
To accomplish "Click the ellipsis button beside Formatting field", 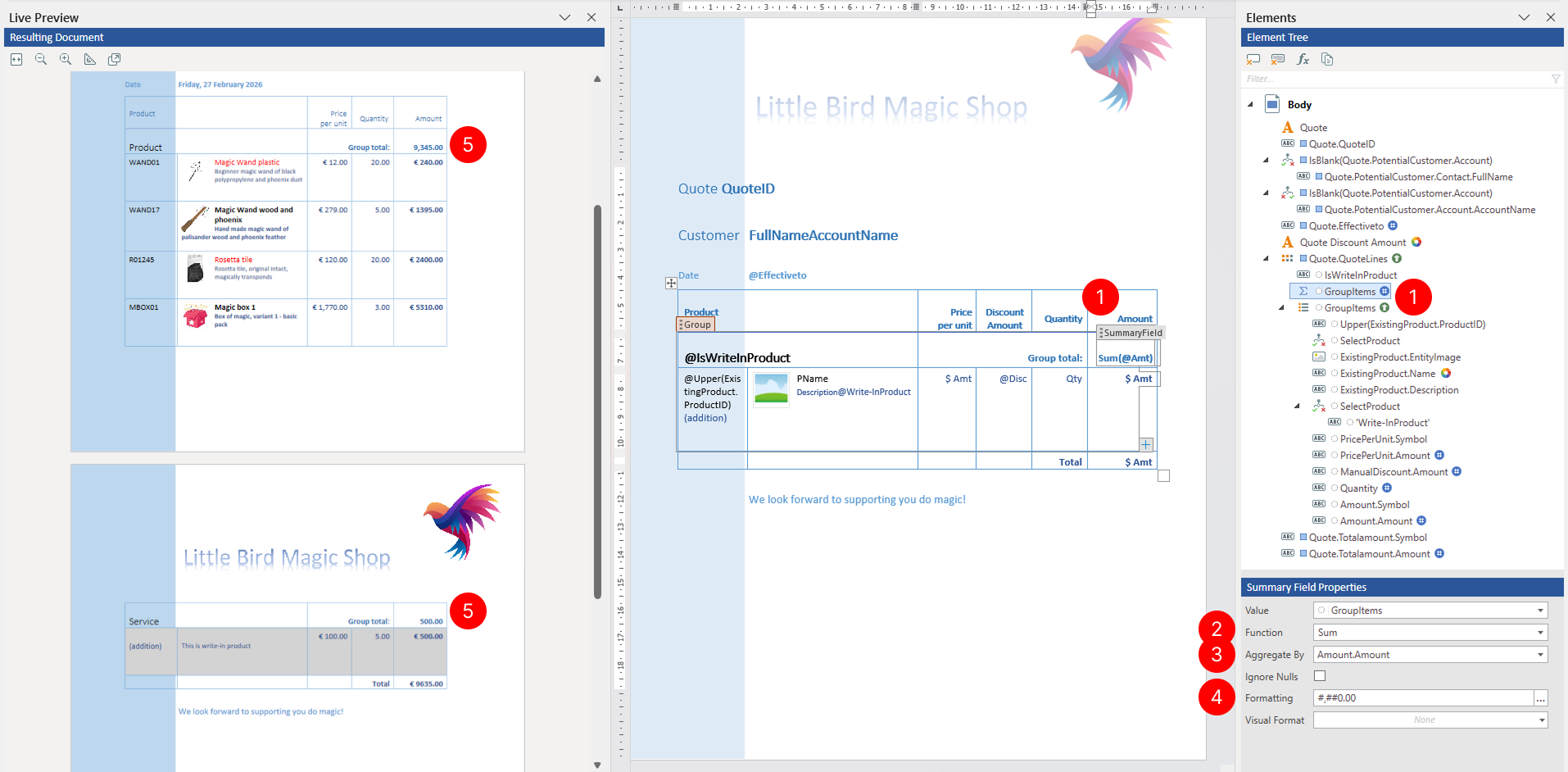I will 1541,698.
